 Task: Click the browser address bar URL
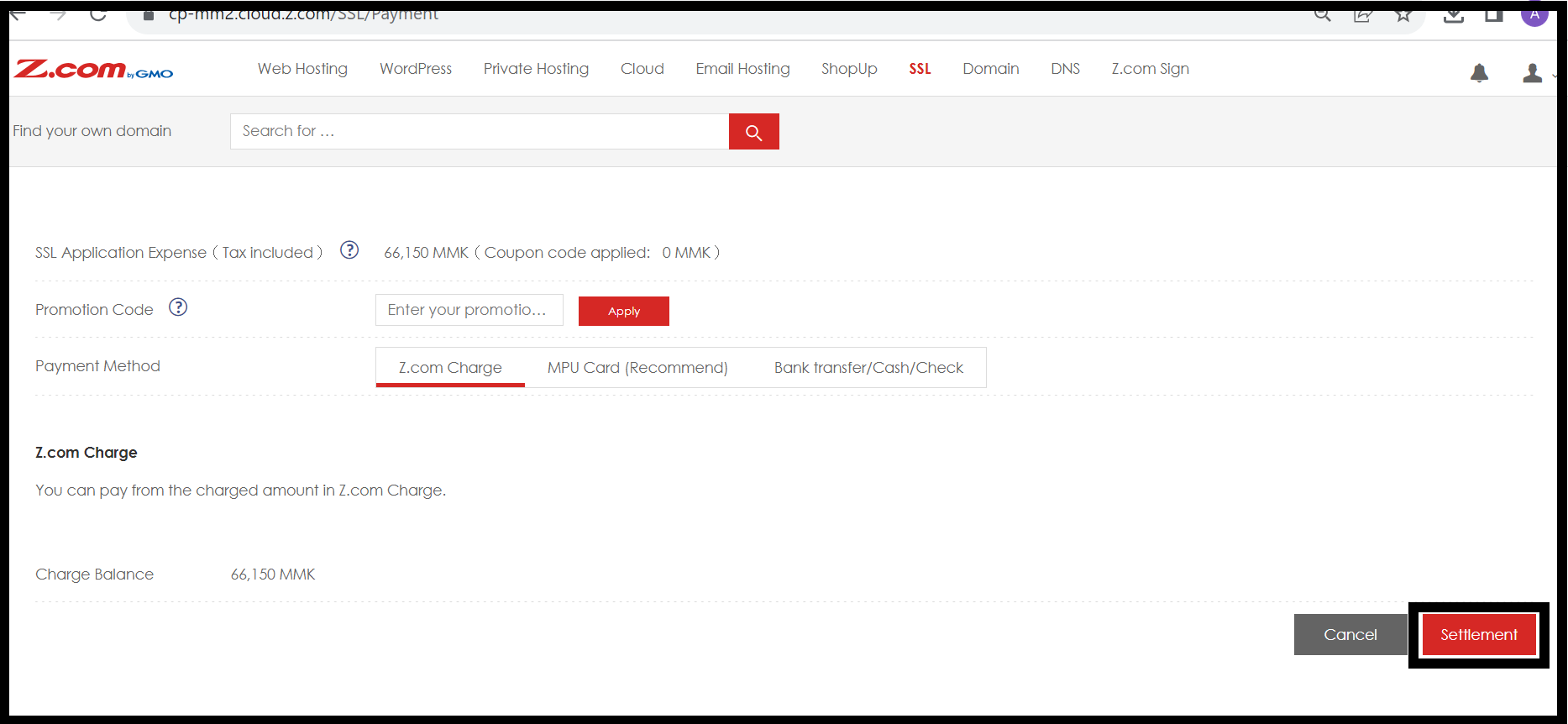(303, 14)
